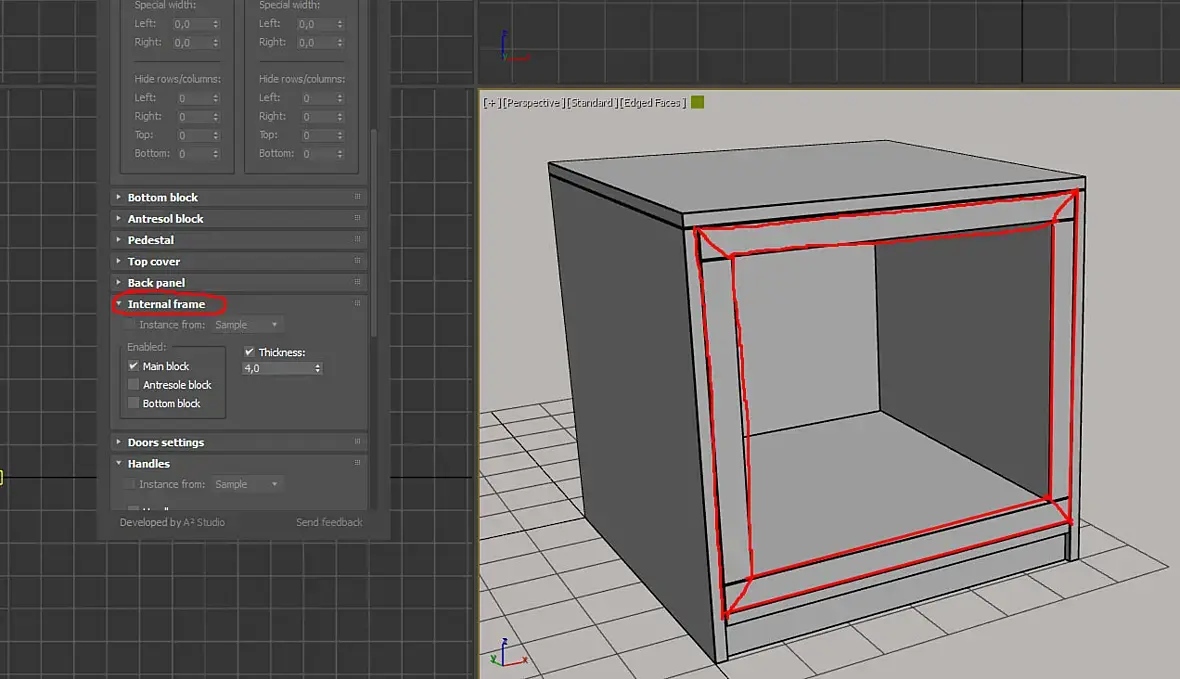Click the Send feedback link
1180x679 pixels.
pyautogui.click(x=329, y=522)
